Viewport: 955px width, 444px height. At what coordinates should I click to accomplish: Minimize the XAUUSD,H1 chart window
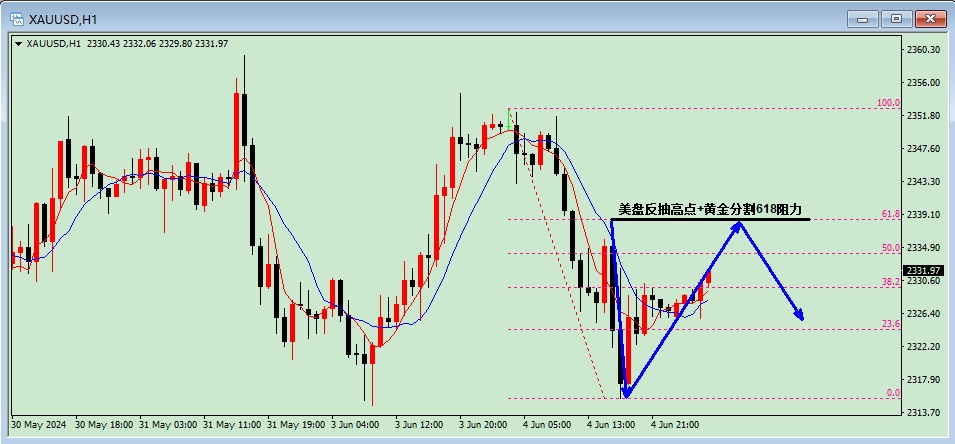click(x=862, y=19)
